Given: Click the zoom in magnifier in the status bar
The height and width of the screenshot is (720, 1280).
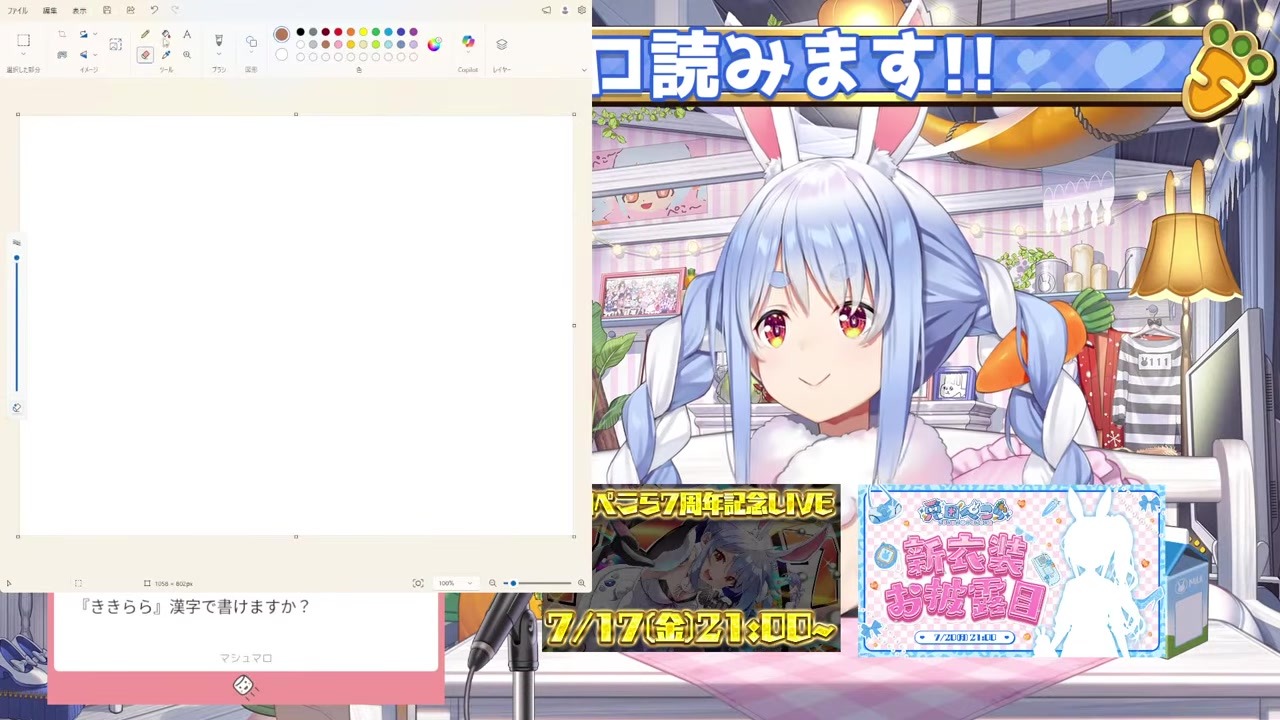Looking at the screenshot, I should pos(581,583).
